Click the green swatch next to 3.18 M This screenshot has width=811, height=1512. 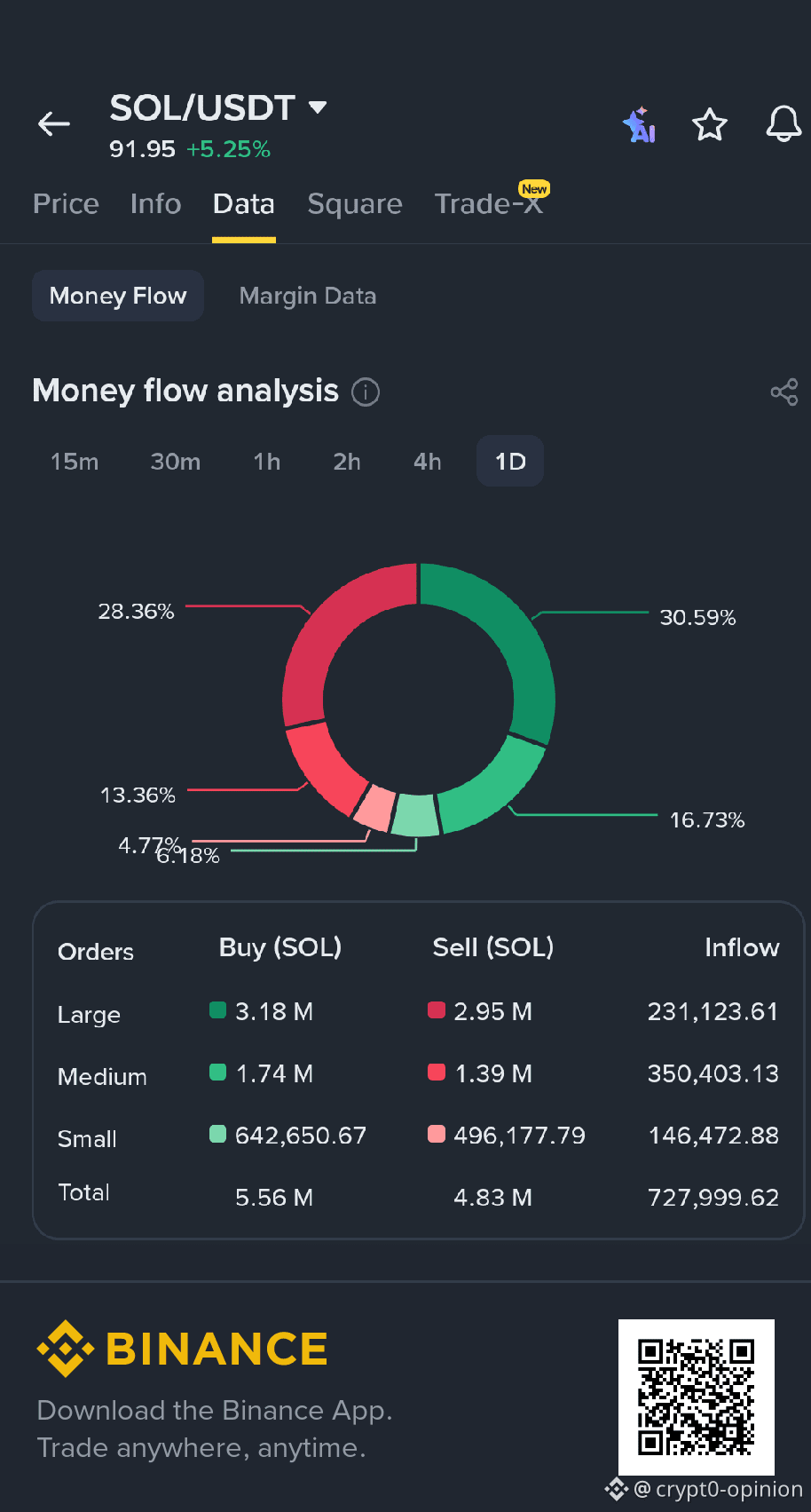tap(217, 1009)
